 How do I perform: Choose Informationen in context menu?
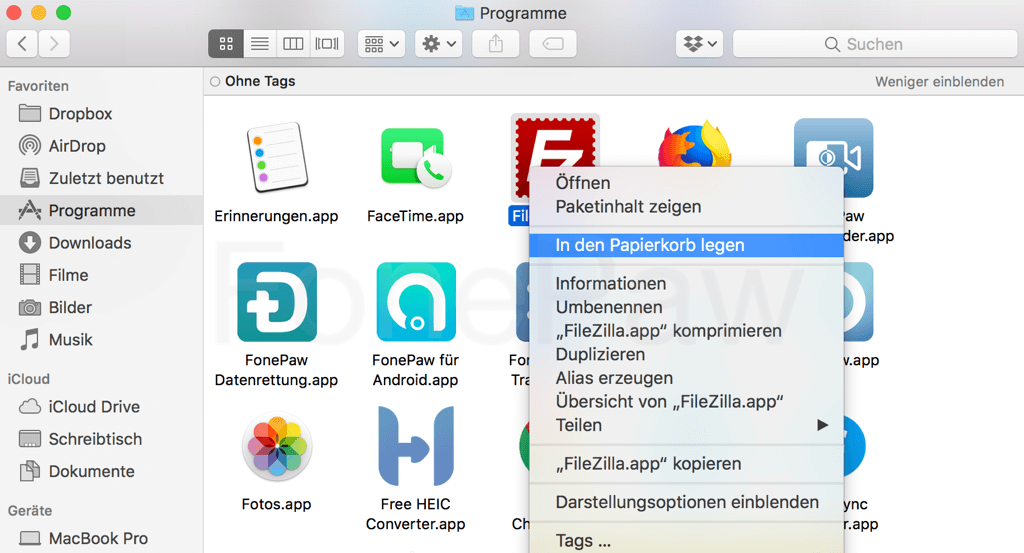pyautogui.click(x=686, y=283)
